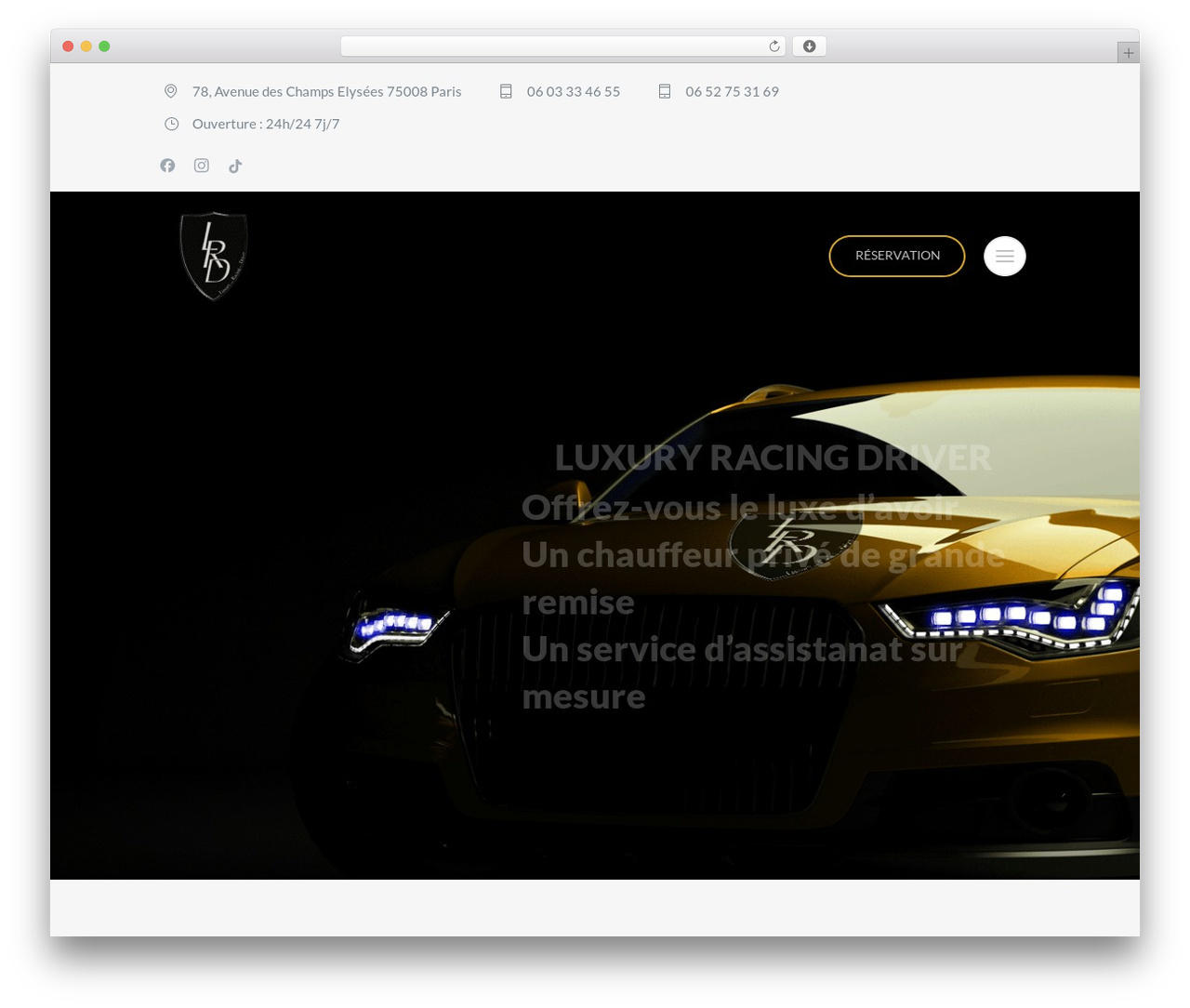
Task: Click the location pin icon
Action: coord(171,91)
